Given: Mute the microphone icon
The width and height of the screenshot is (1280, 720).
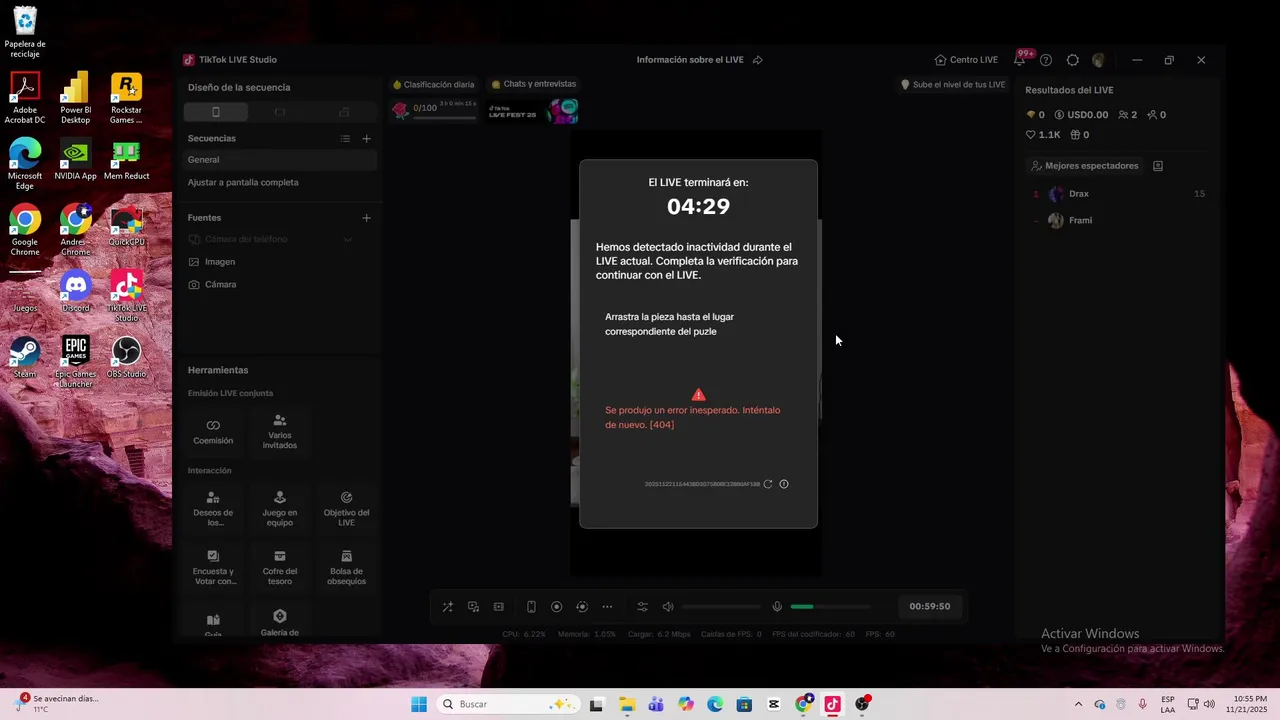Looking at the screenshot, I should click(777, 607).
